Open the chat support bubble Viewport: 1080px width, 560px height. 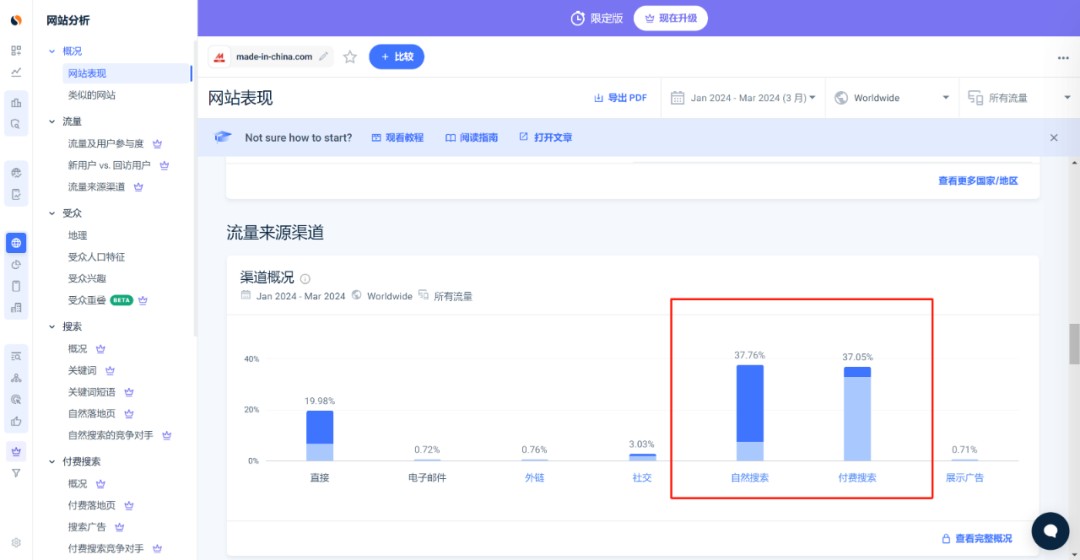1050,530
